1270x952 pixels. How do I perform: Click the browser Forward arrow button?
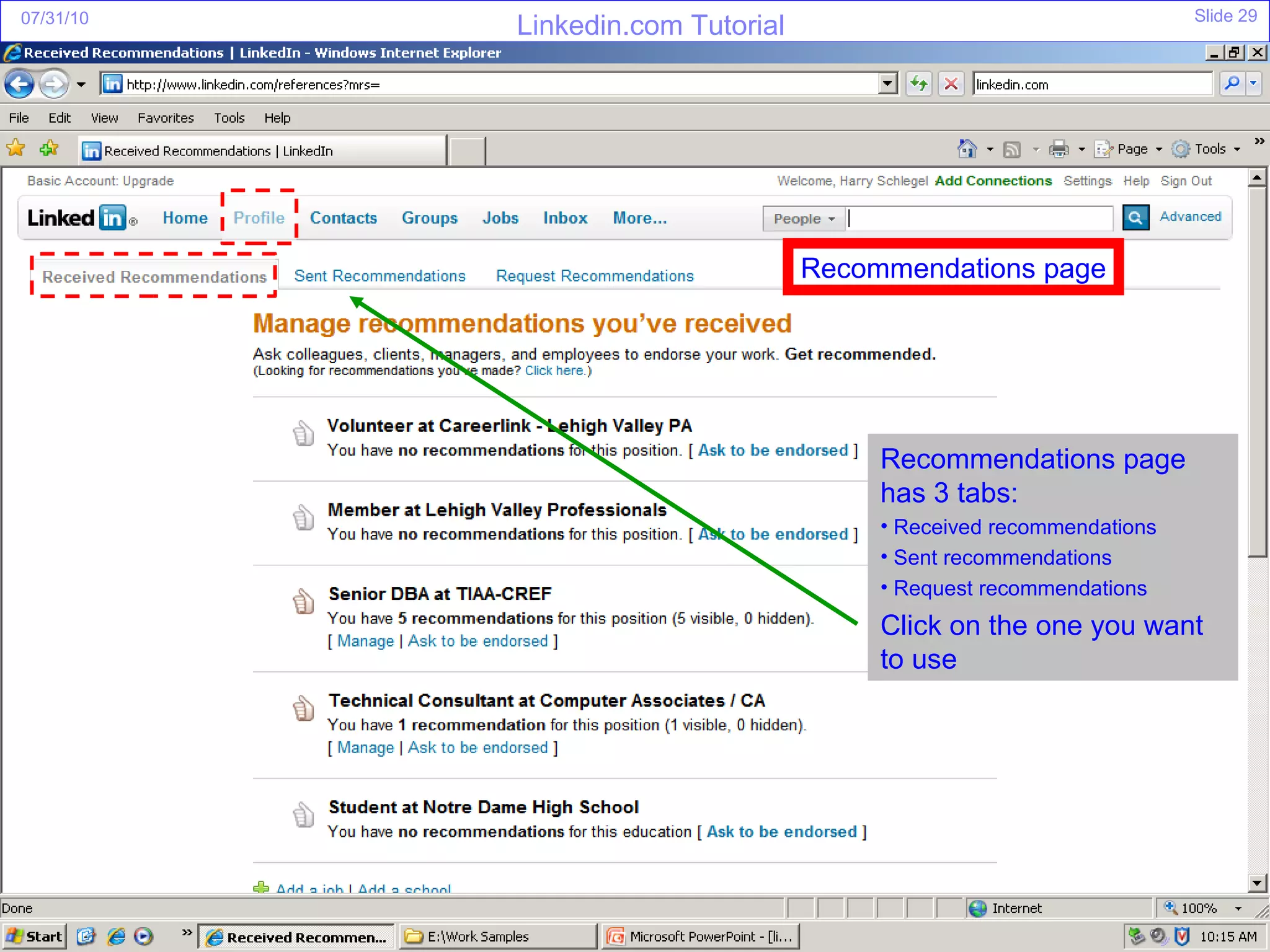coord(54,84)
